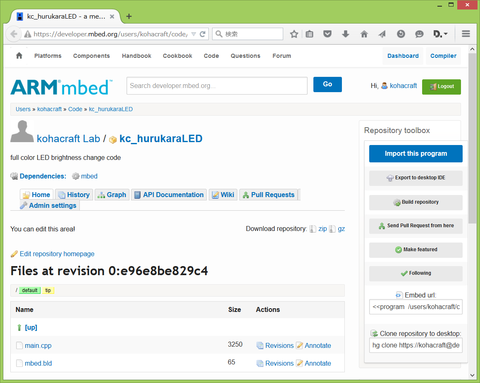Screen dimensions: 480x383
Task: Click the Logout button
Action: coord(441,87)
